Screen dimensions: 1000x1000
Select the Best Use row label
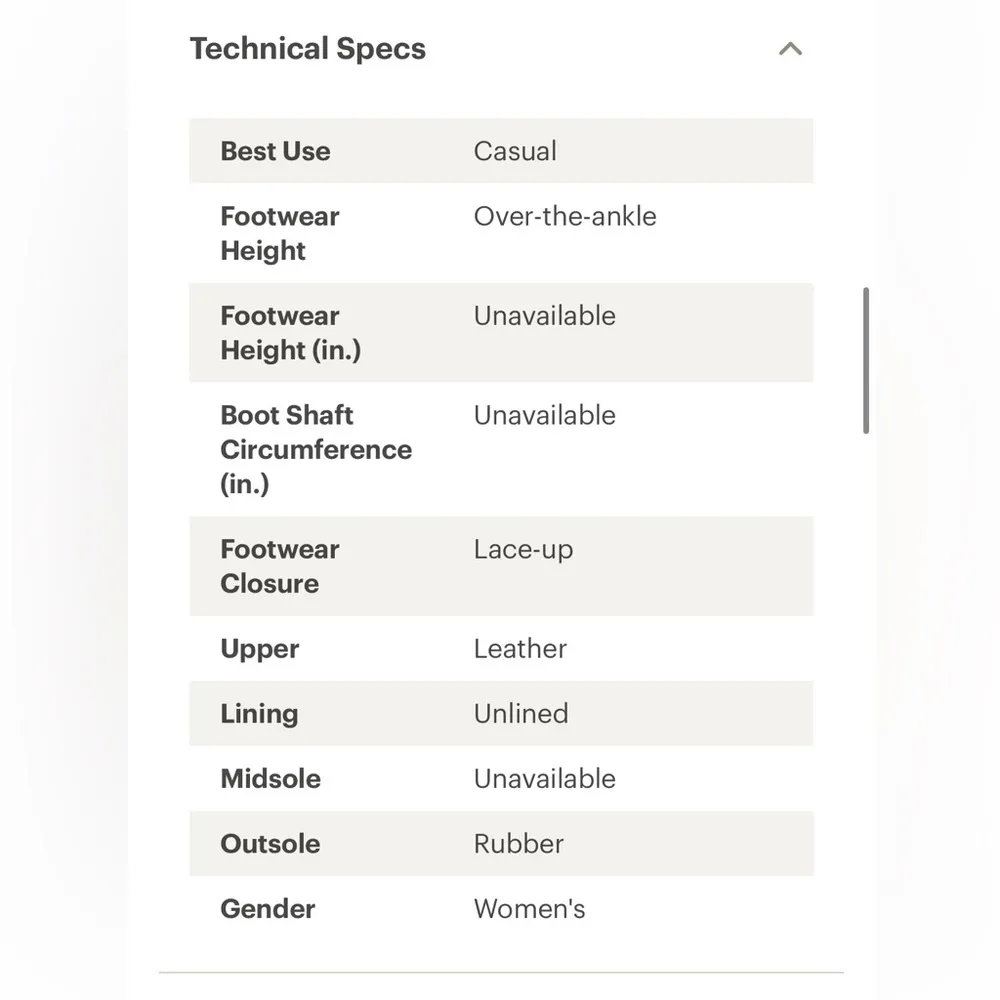click(x=275, y=151)
